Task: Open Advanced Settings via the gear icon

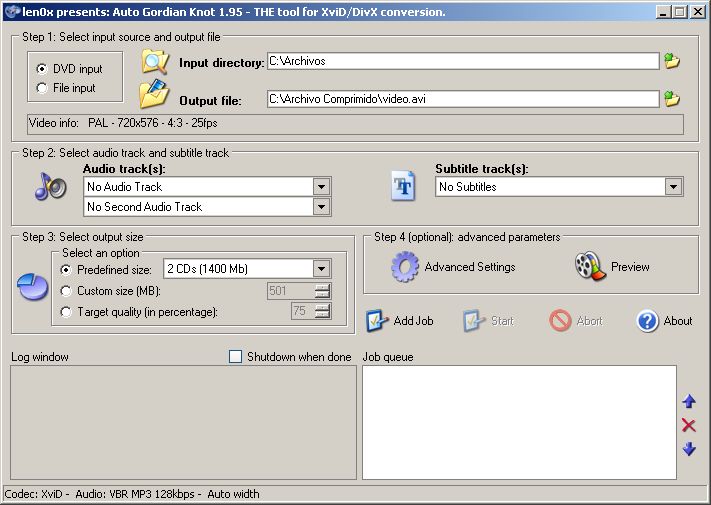Action: 405,267
